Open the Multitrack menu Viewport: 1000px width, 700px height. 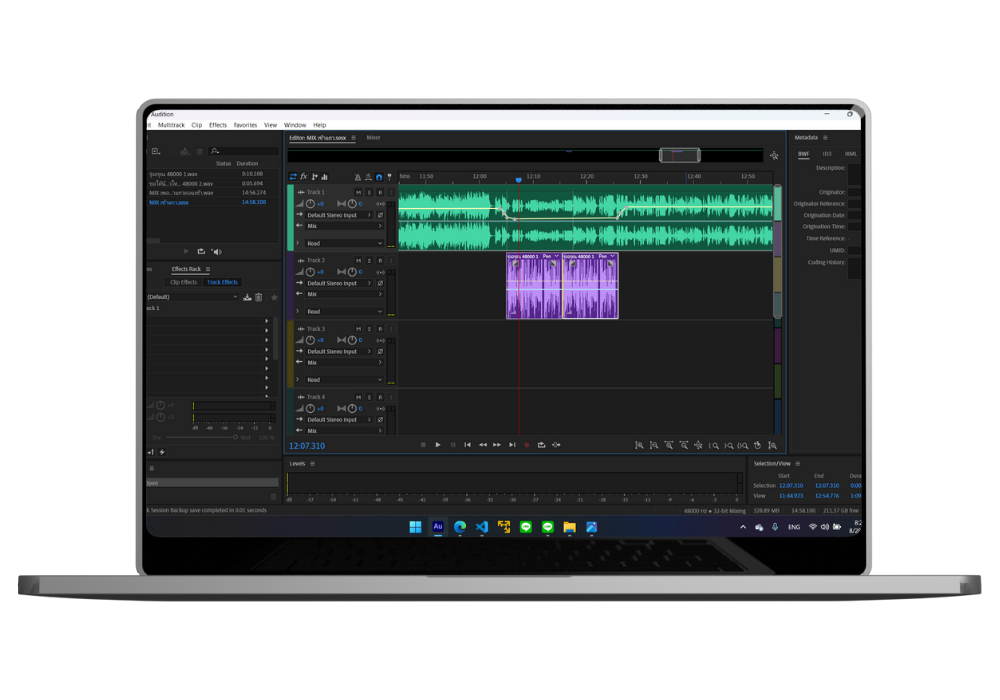(x=171, y=125)
